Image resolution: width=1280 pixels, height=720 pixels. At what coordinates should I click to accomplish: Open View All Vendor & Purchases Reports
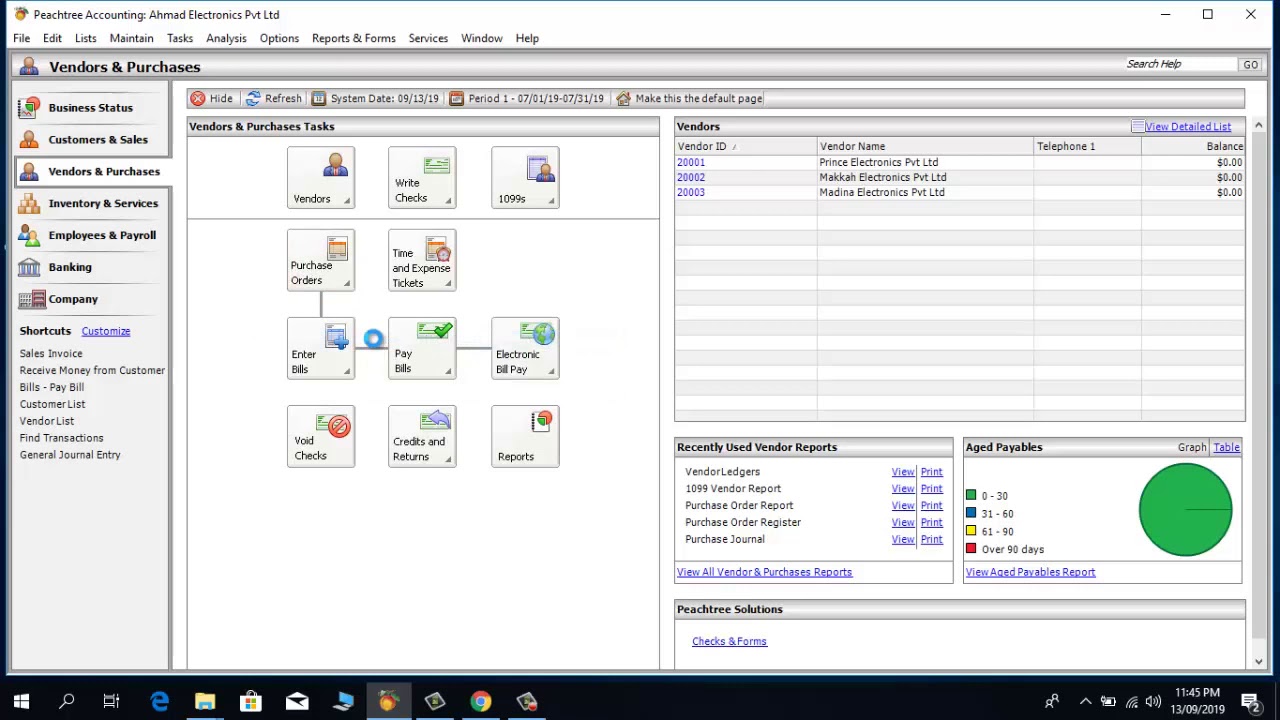(x=764, y=572)
